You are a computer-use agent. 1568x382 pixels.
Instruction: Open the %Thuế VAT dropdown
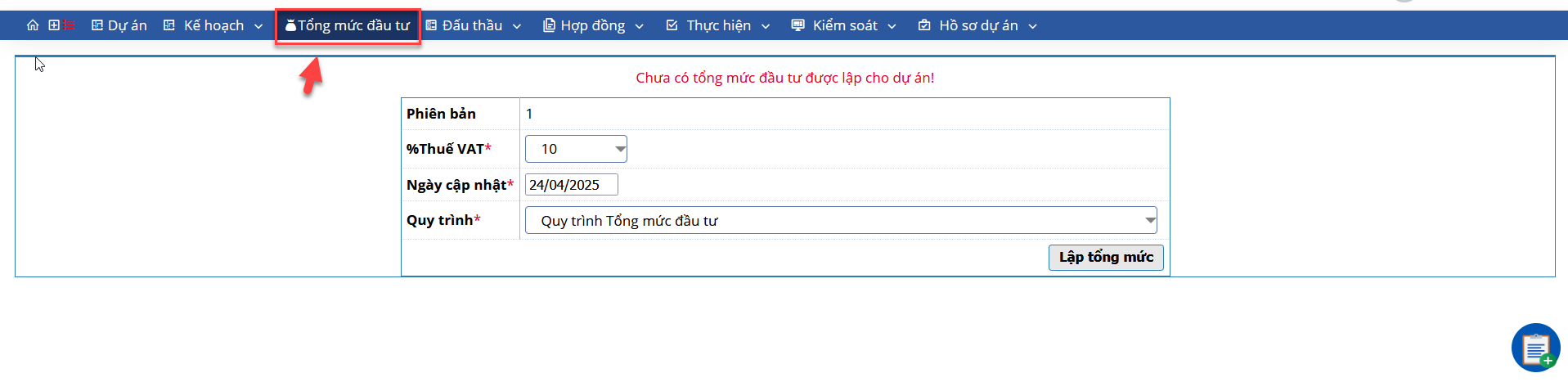tap(576, 149)
